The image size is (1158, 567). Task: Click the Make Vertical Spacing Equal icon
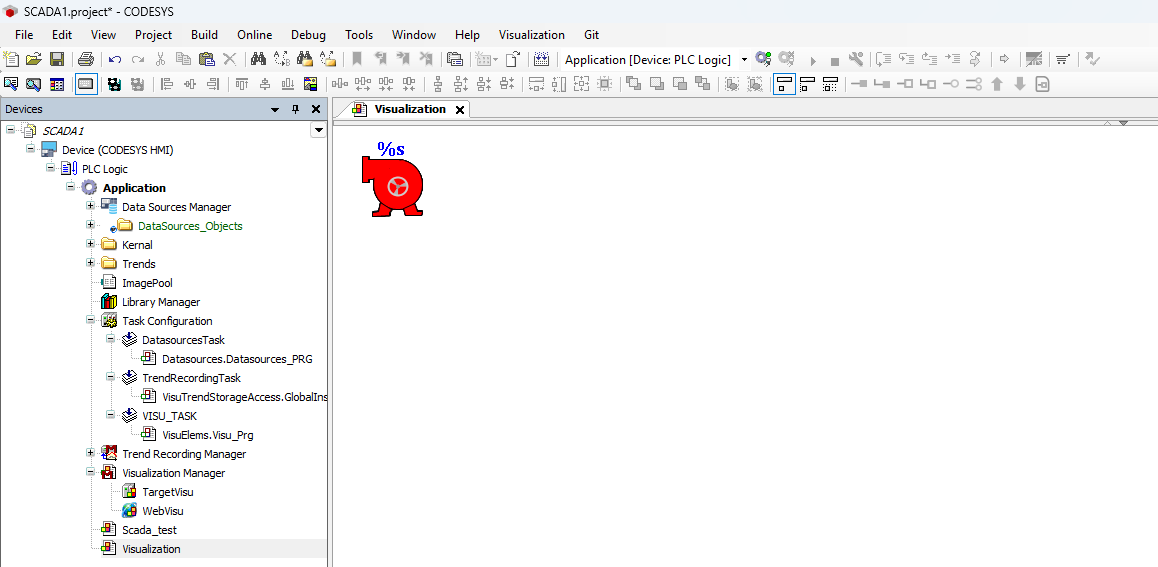pos(437,84)
